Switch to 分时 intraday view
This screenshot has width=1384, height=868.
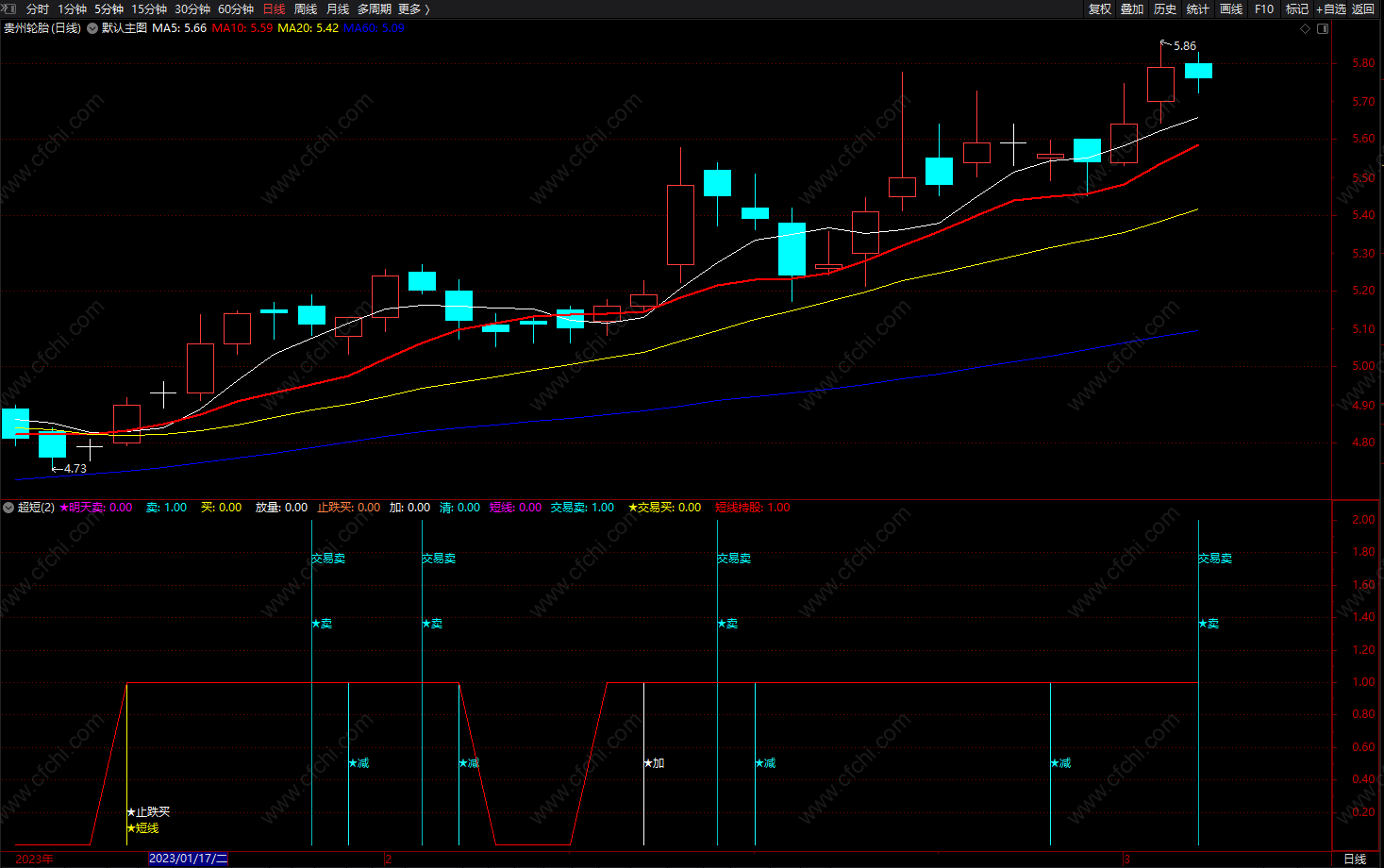point(38,8)
